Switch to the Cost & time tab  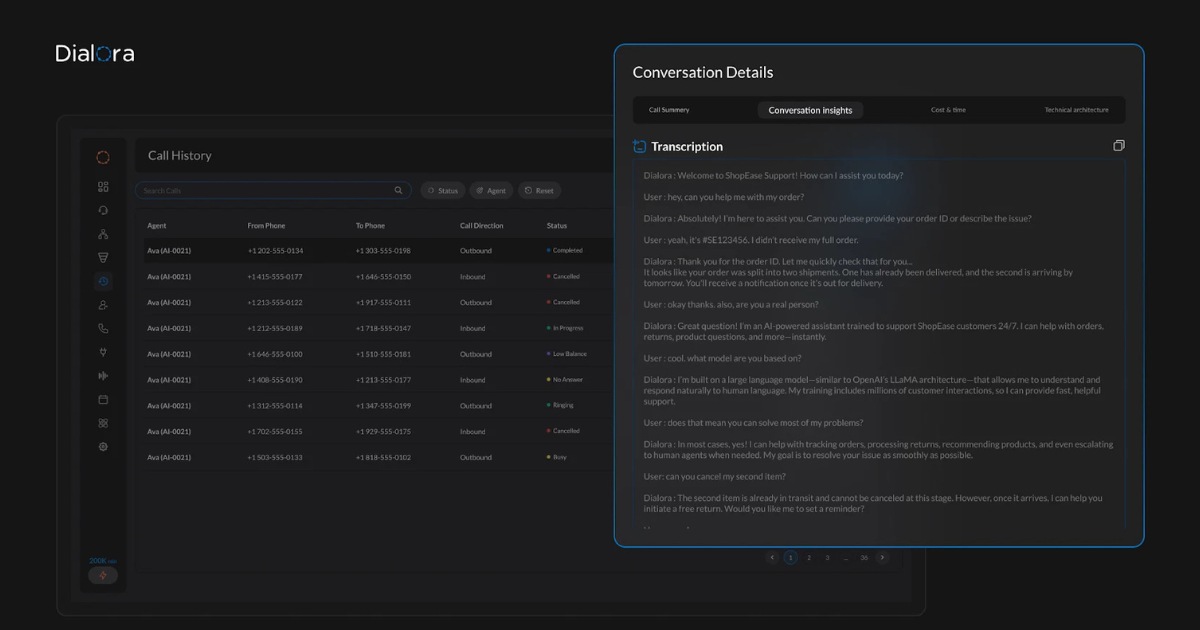click(x=948, y=110)
